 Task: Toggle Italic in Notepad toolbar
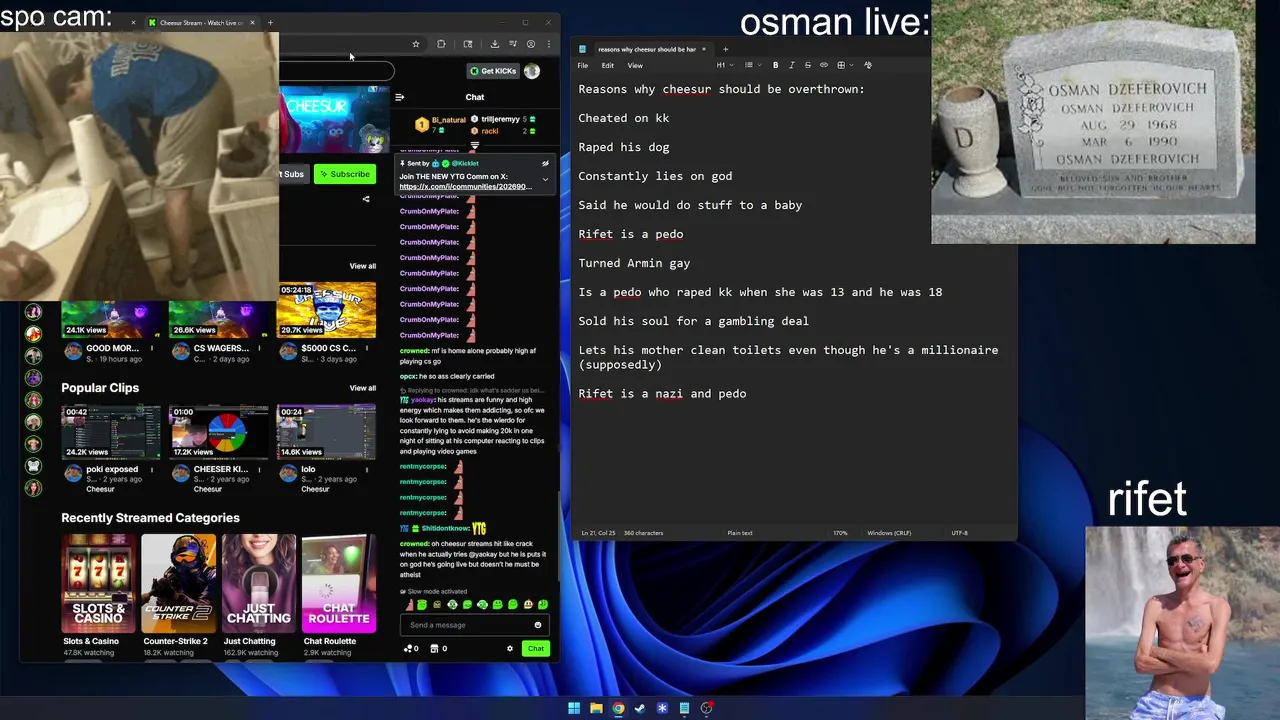[x=791, y=65]
